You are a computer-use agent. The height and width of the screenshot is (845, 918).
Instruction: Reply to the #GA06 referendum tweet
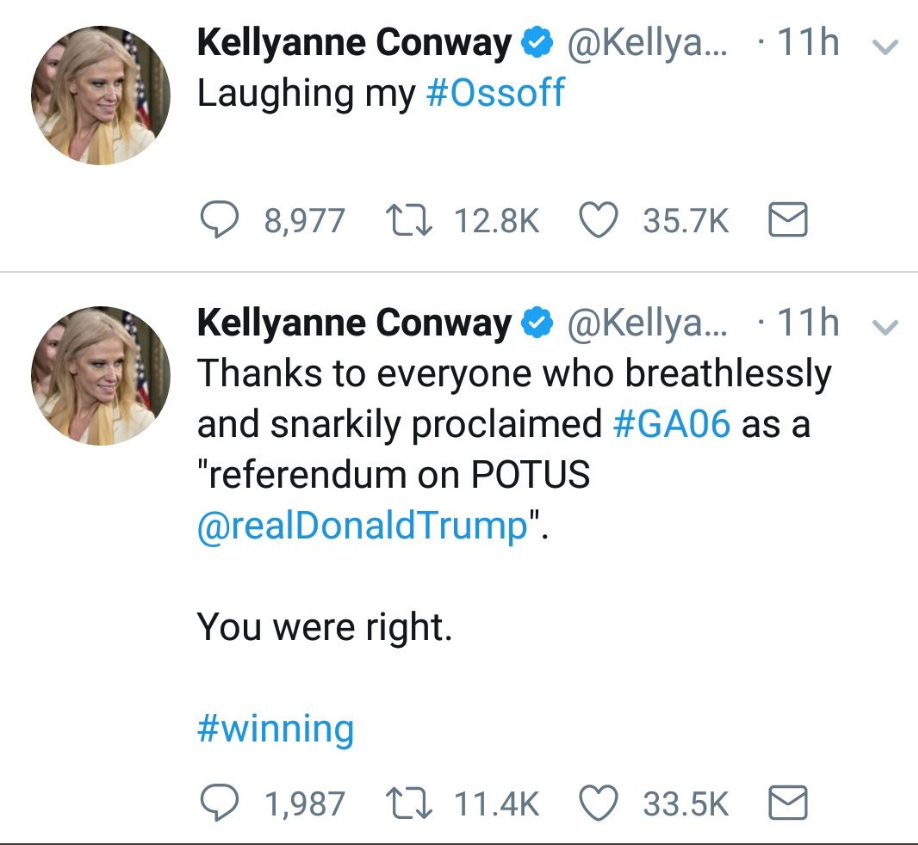220,802
